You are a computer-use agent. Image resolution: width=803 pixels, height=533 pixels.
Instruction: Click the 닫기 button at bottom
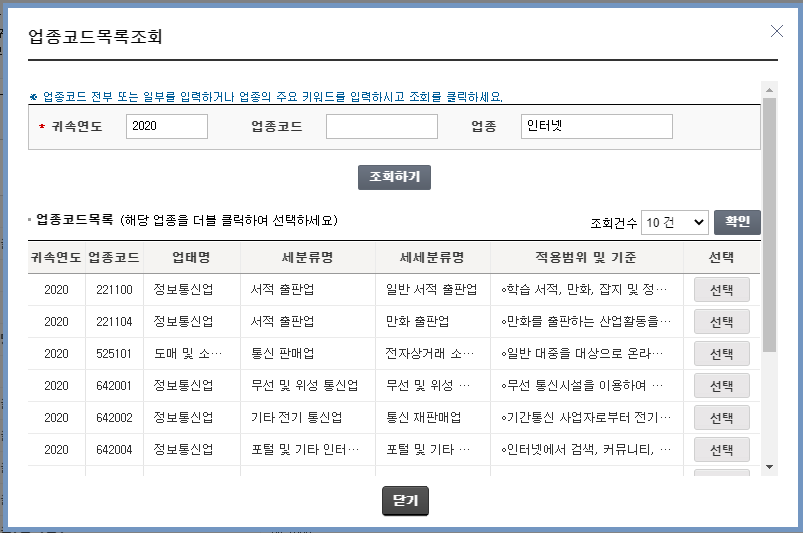click(405, 501)
